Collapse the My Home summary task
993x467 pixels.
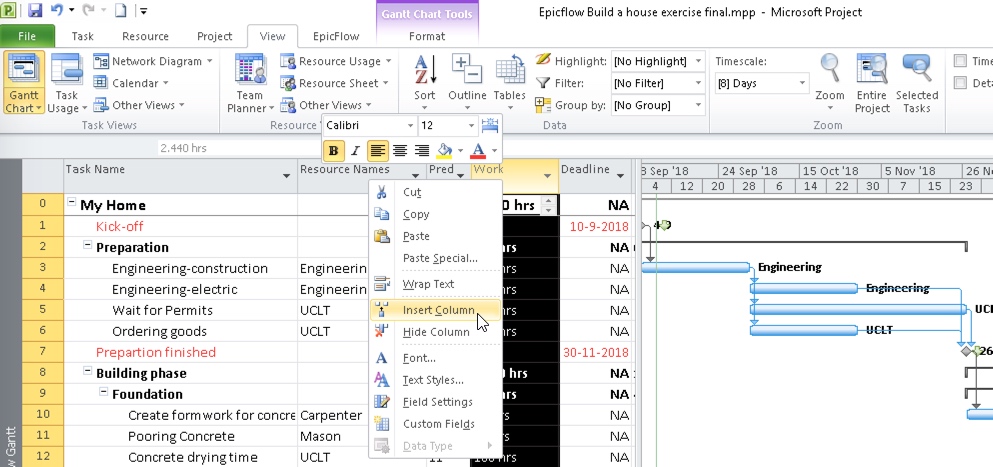(72, 202)
